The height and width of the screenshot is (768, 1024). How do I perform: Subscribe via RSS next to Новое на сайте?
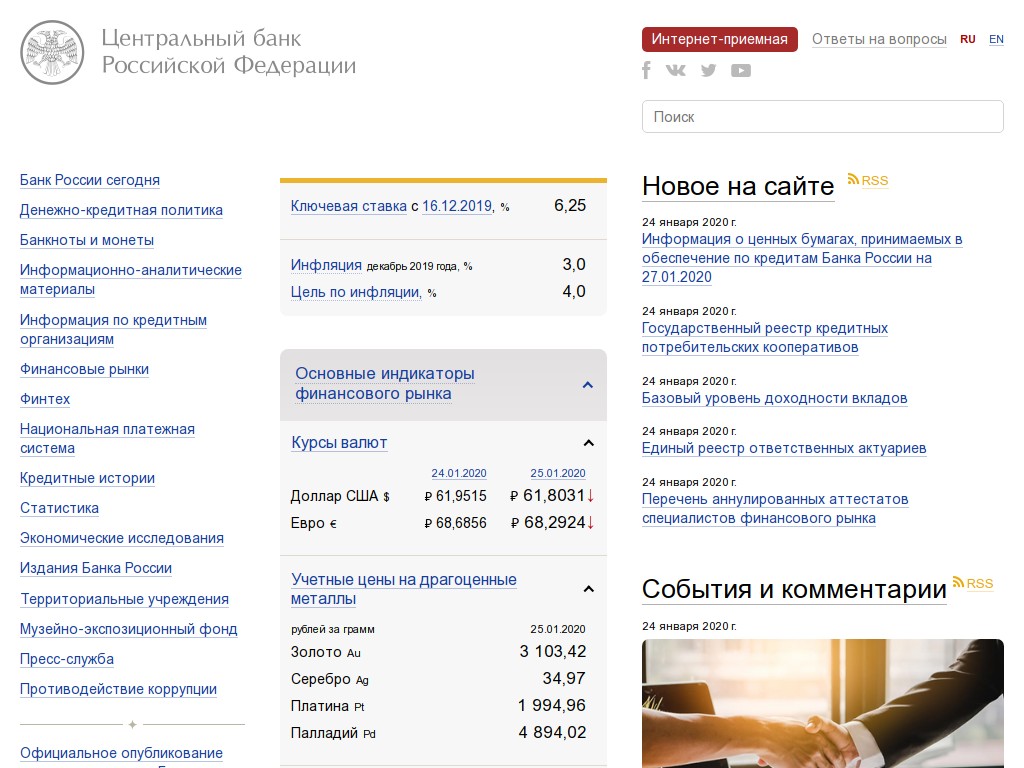click(x=868, y=180)
